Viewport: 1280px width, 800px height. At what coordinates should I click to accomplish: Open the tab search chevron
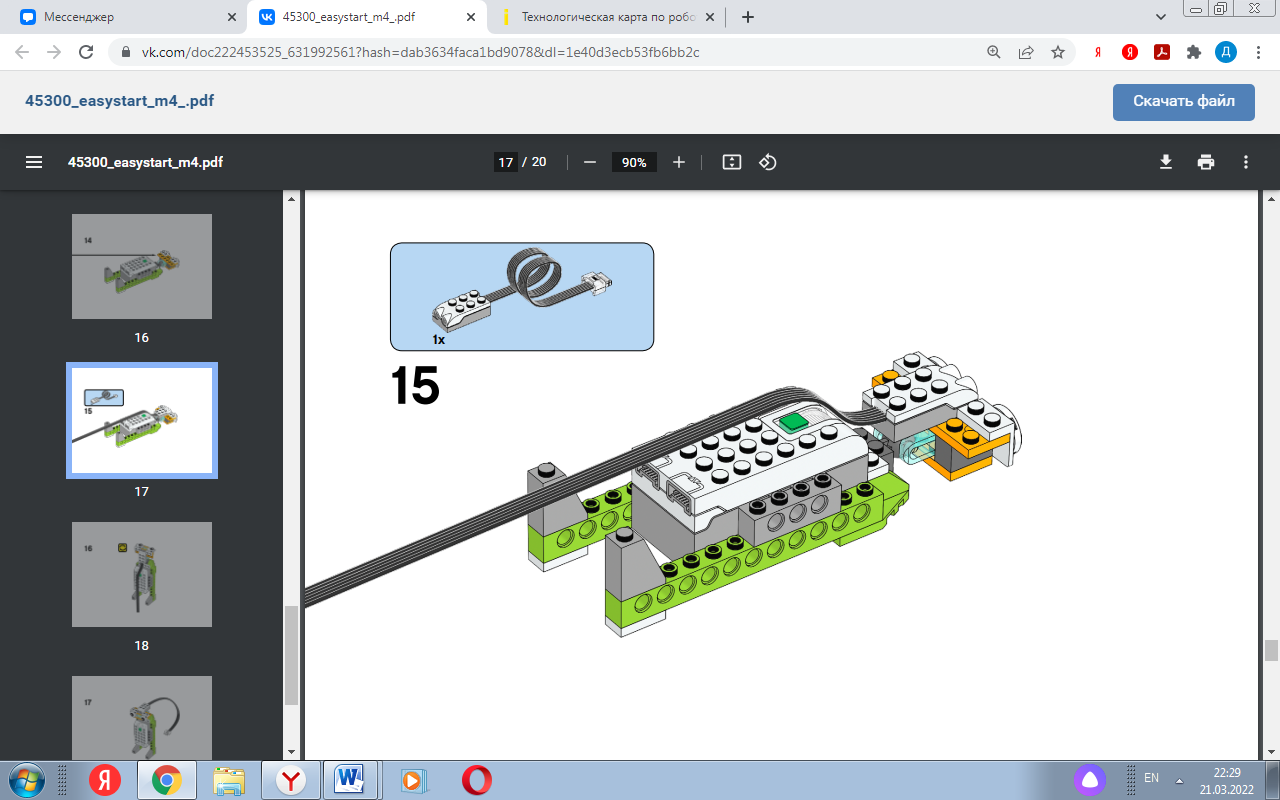[x=1161, y=17]
